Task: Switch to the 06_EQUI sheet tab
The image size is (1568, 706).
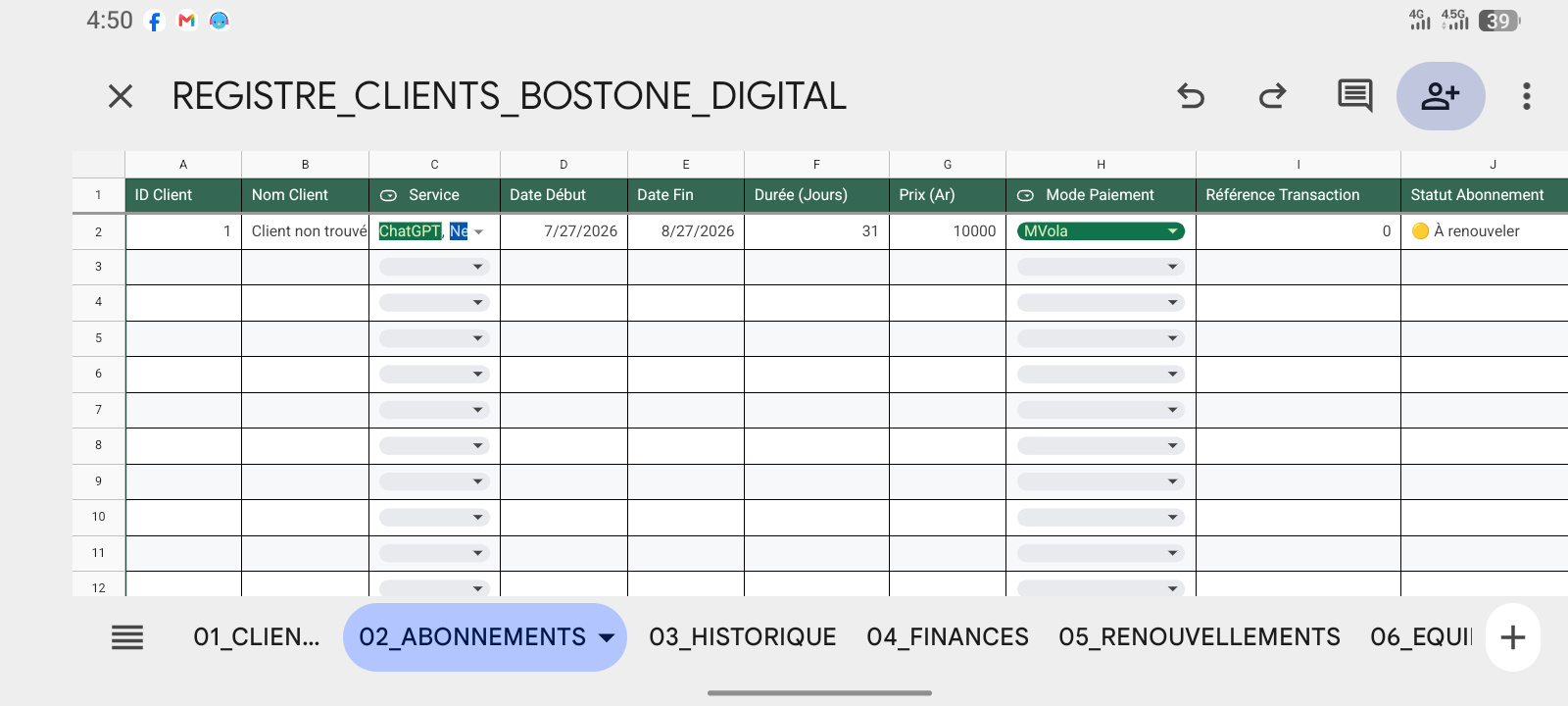Action: pyautogui.click(x=1421, y=637)
